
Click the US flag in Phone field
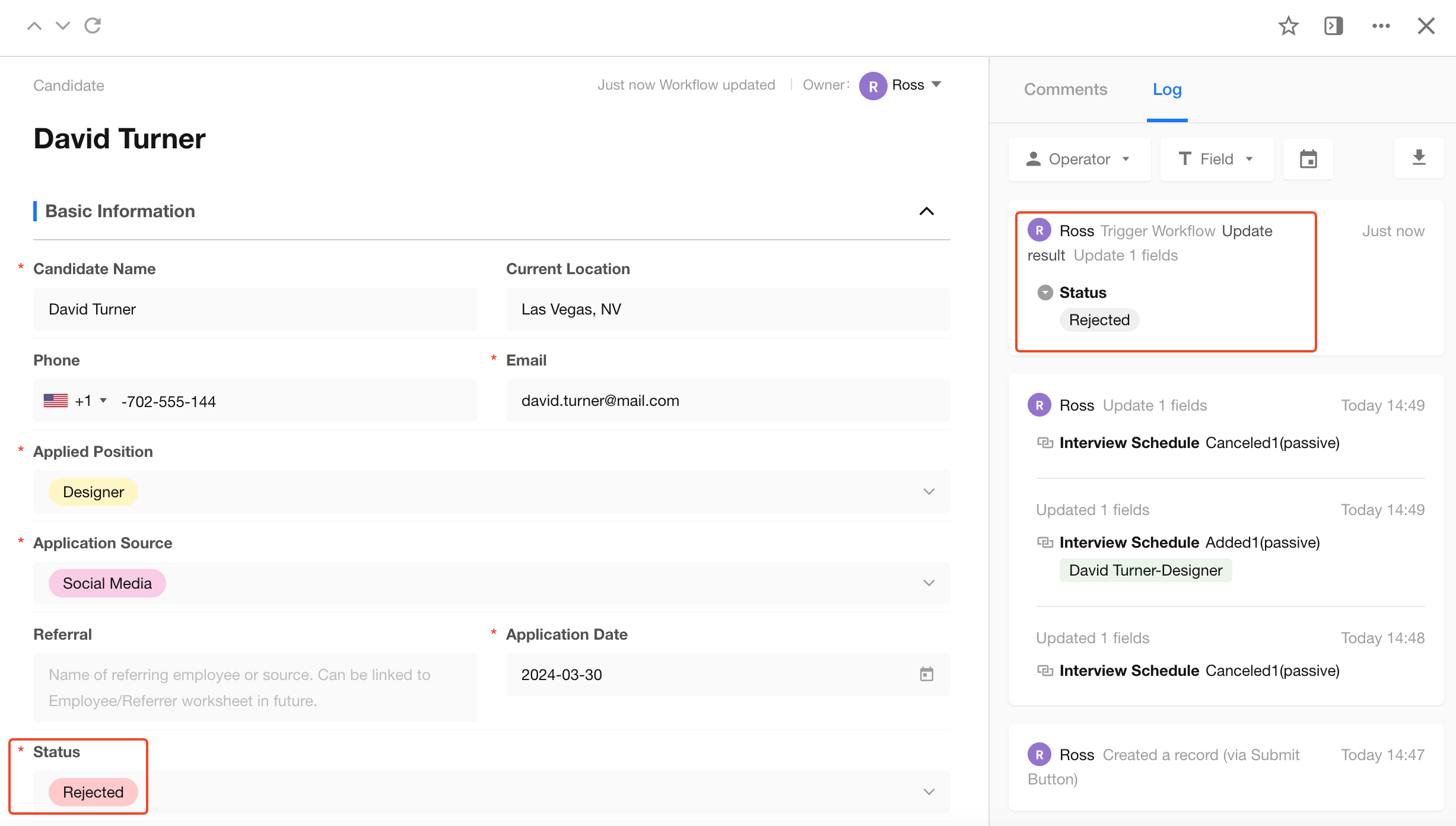click(x=56, y=401)
